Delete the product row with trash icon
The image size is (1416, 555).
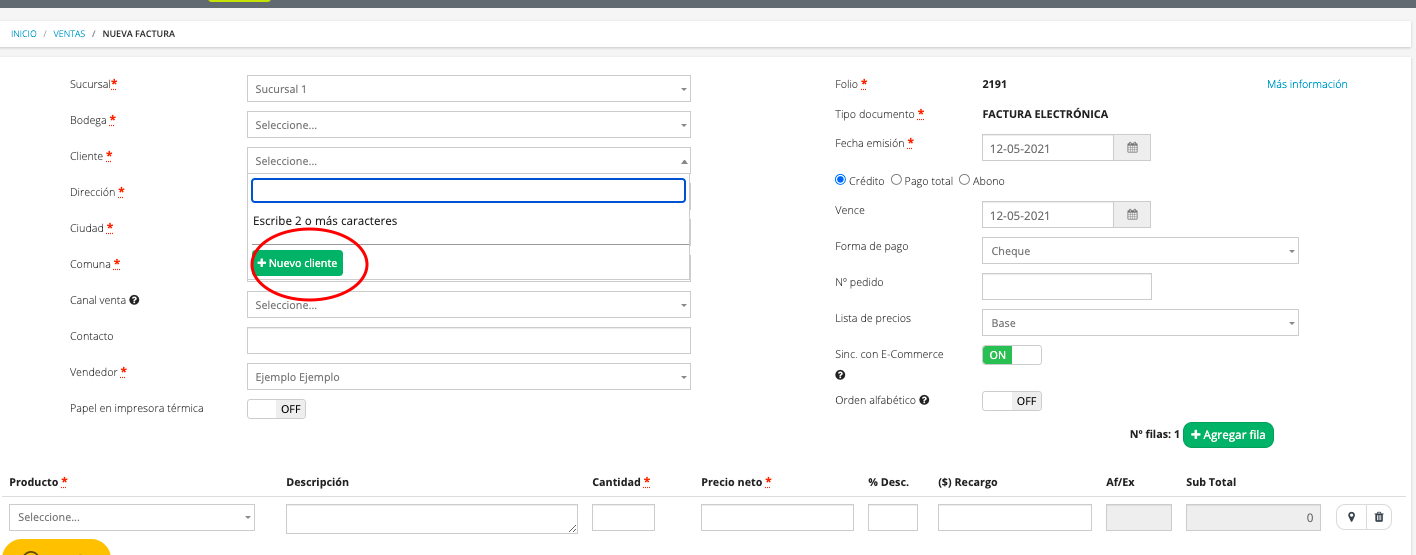pos(1379,517)
